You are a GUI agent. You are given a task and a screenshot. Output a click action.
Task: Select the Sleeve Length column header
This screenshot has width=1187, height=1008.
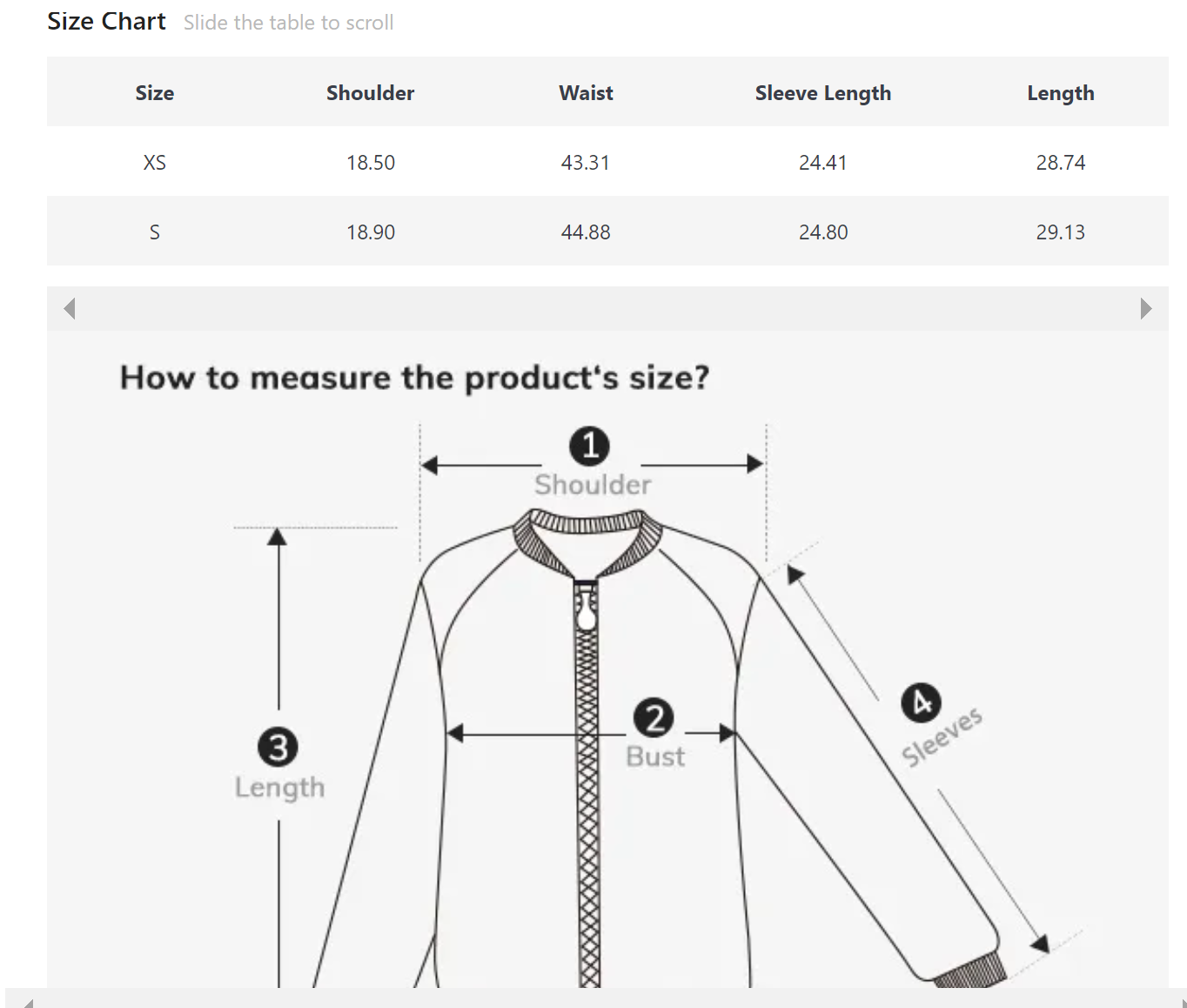coord(822,93)
